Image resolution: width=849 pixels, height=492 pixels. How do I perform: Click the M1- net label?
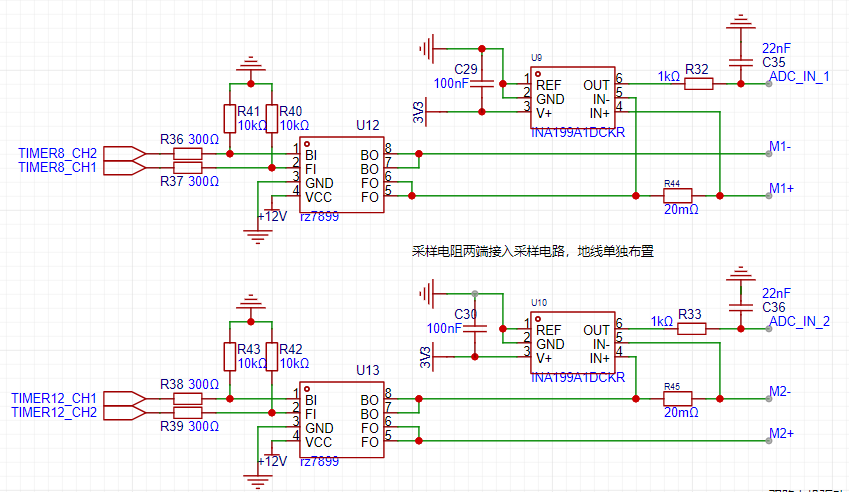tap(780, 147)
